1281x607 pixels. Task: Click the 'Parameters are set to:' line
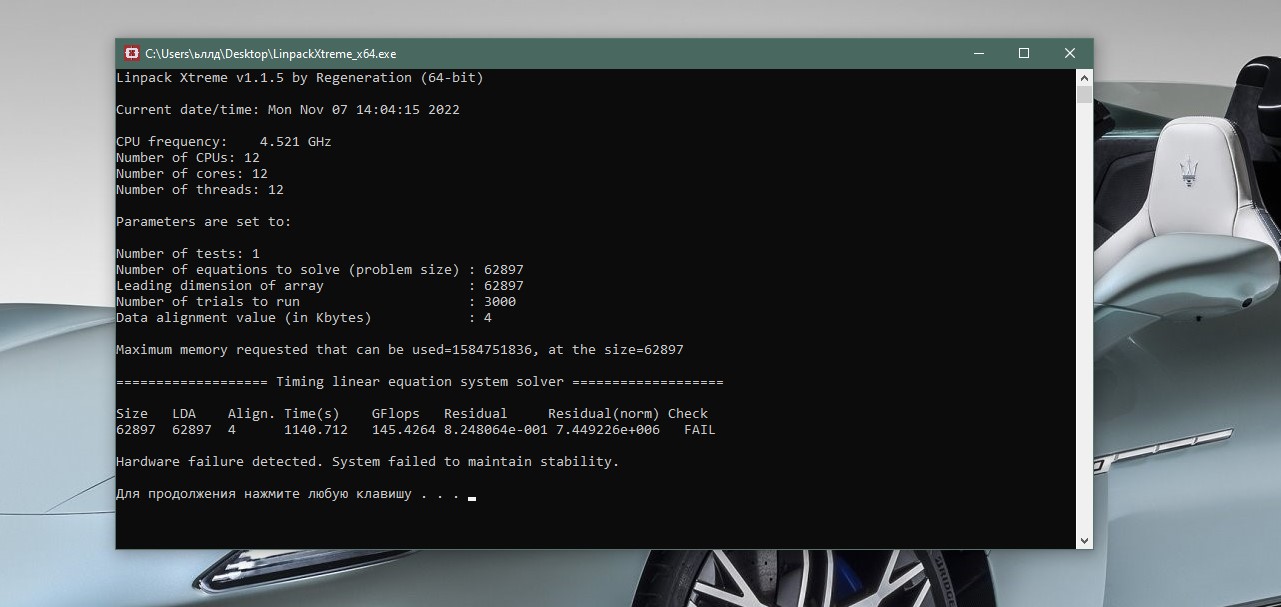[x=204, y=222]
